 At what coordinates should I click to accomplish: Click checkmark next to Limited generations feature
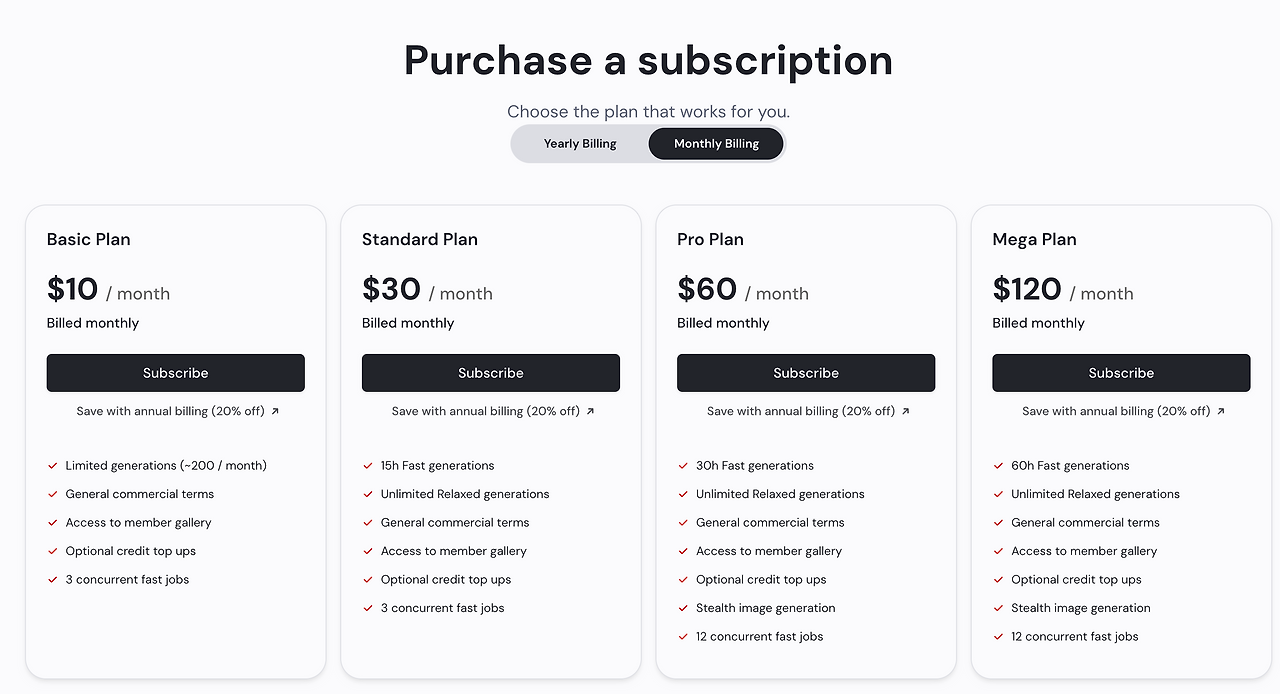tap(53, 466)
